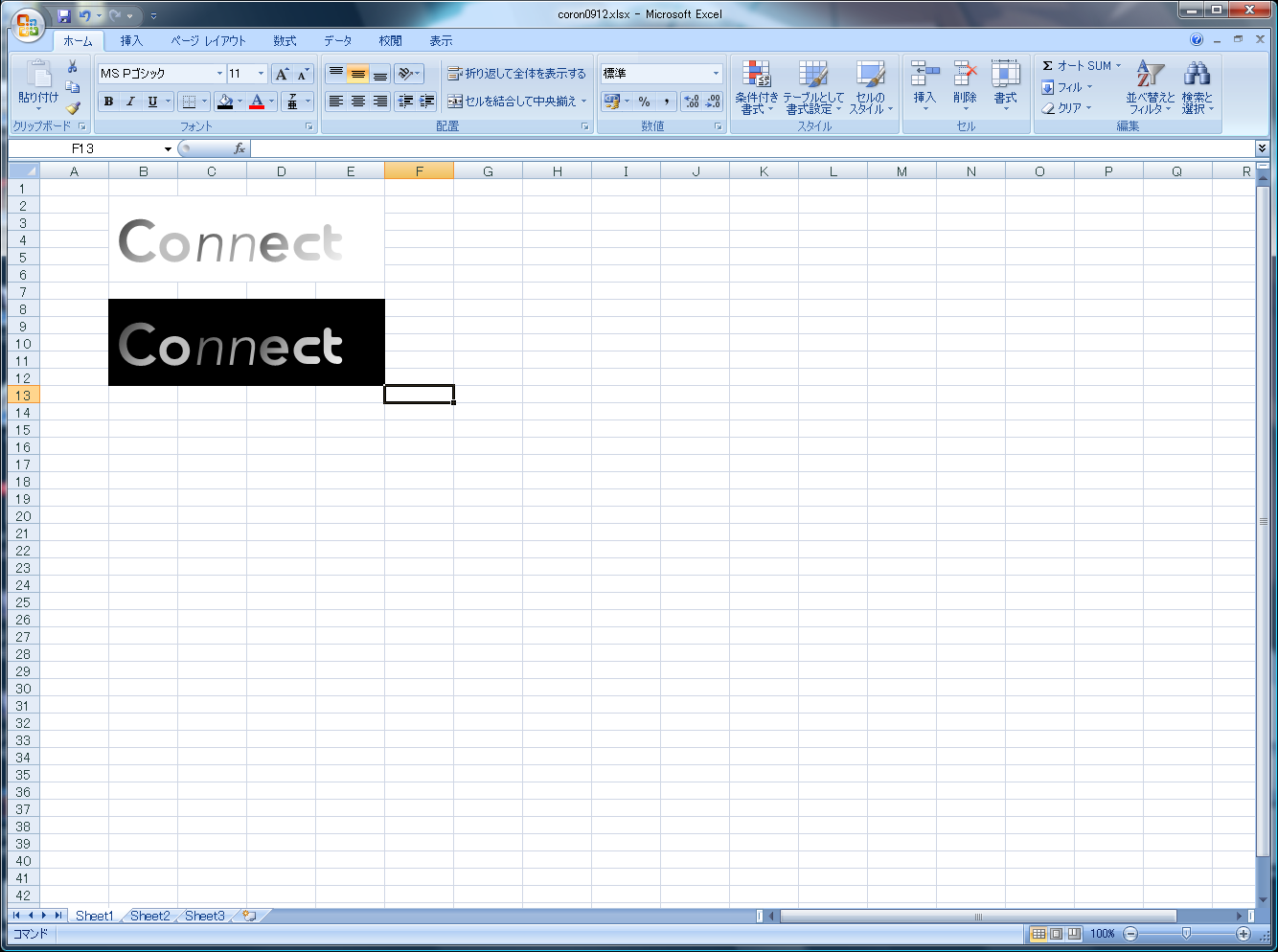Apply the accounting currency format
The image size is (1278, 952).
(x=611, y=102)
